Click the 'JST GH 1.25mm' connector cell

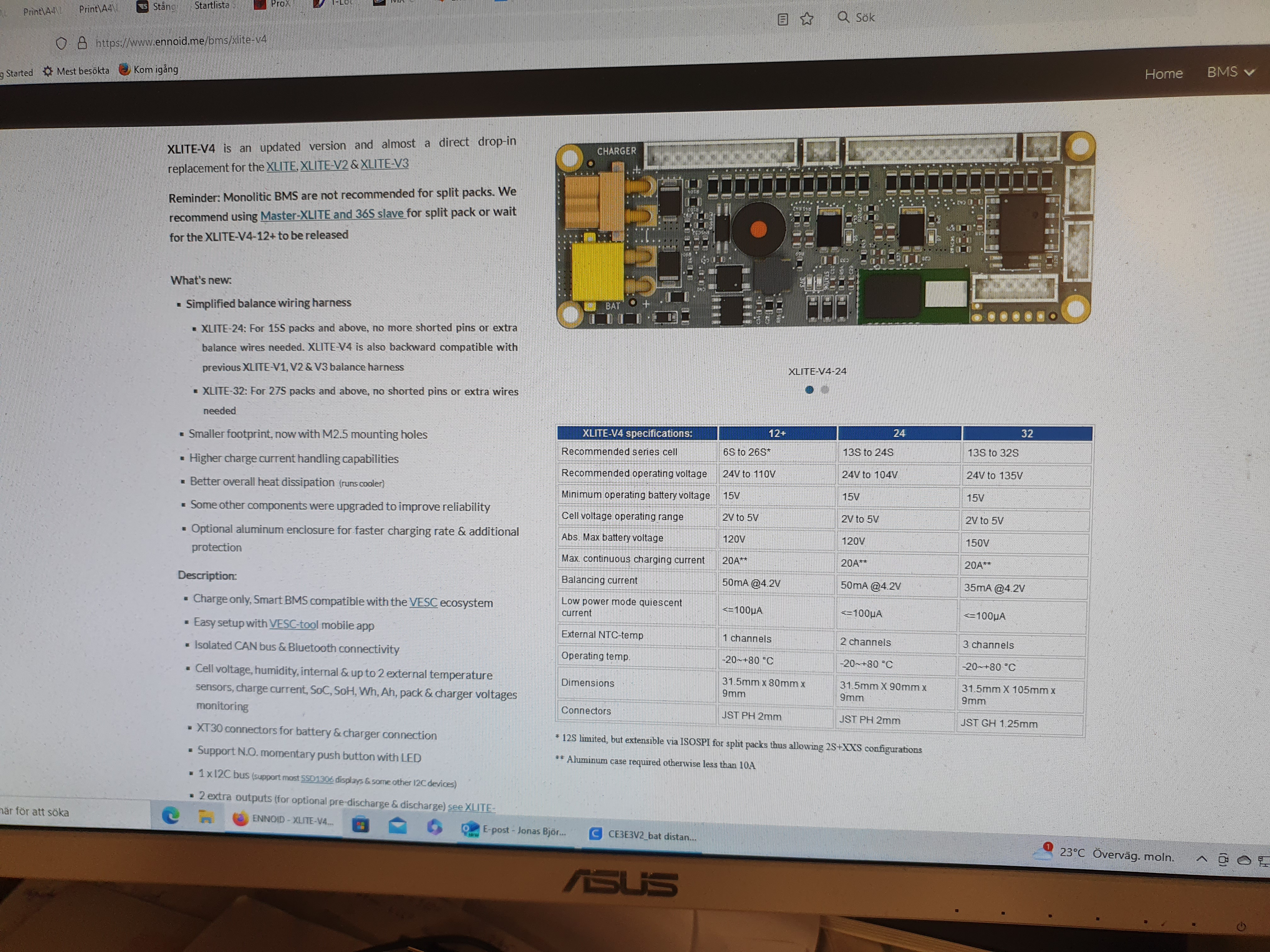(1020, 724)
